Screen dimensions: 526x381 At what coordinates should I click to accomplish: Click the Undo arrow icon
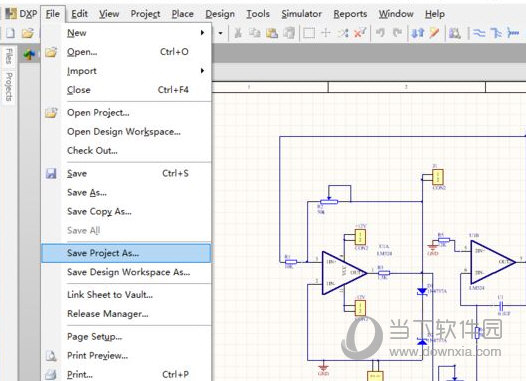point(380,33)
